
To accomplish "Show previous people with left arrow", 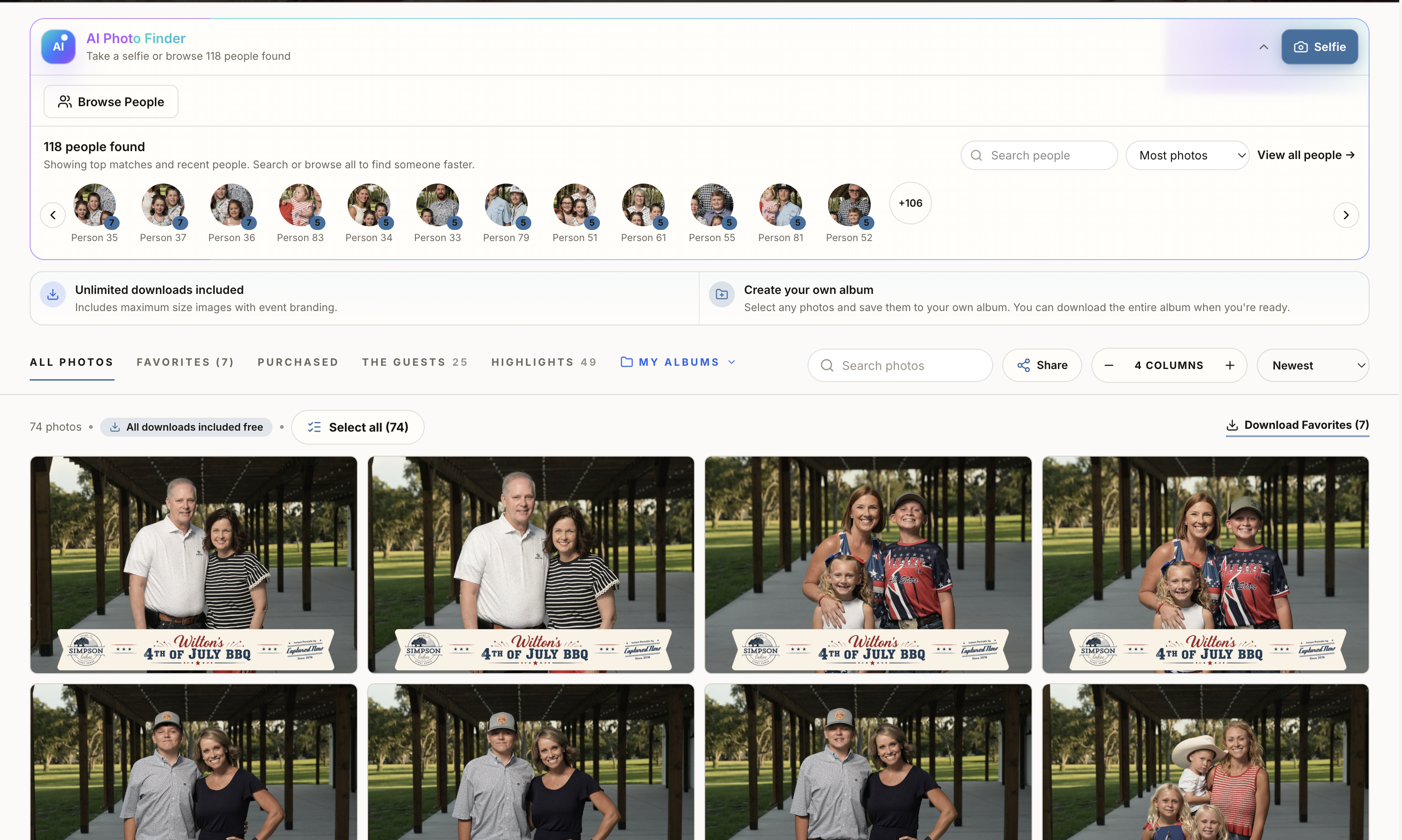I will click(53, 215).
